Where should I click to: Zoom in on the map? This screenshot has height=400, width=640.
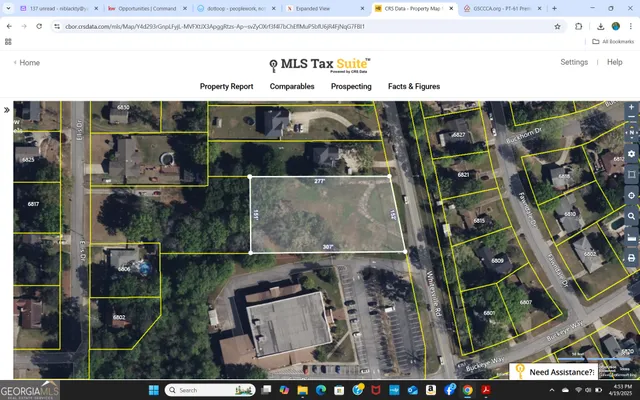[631, 107]
